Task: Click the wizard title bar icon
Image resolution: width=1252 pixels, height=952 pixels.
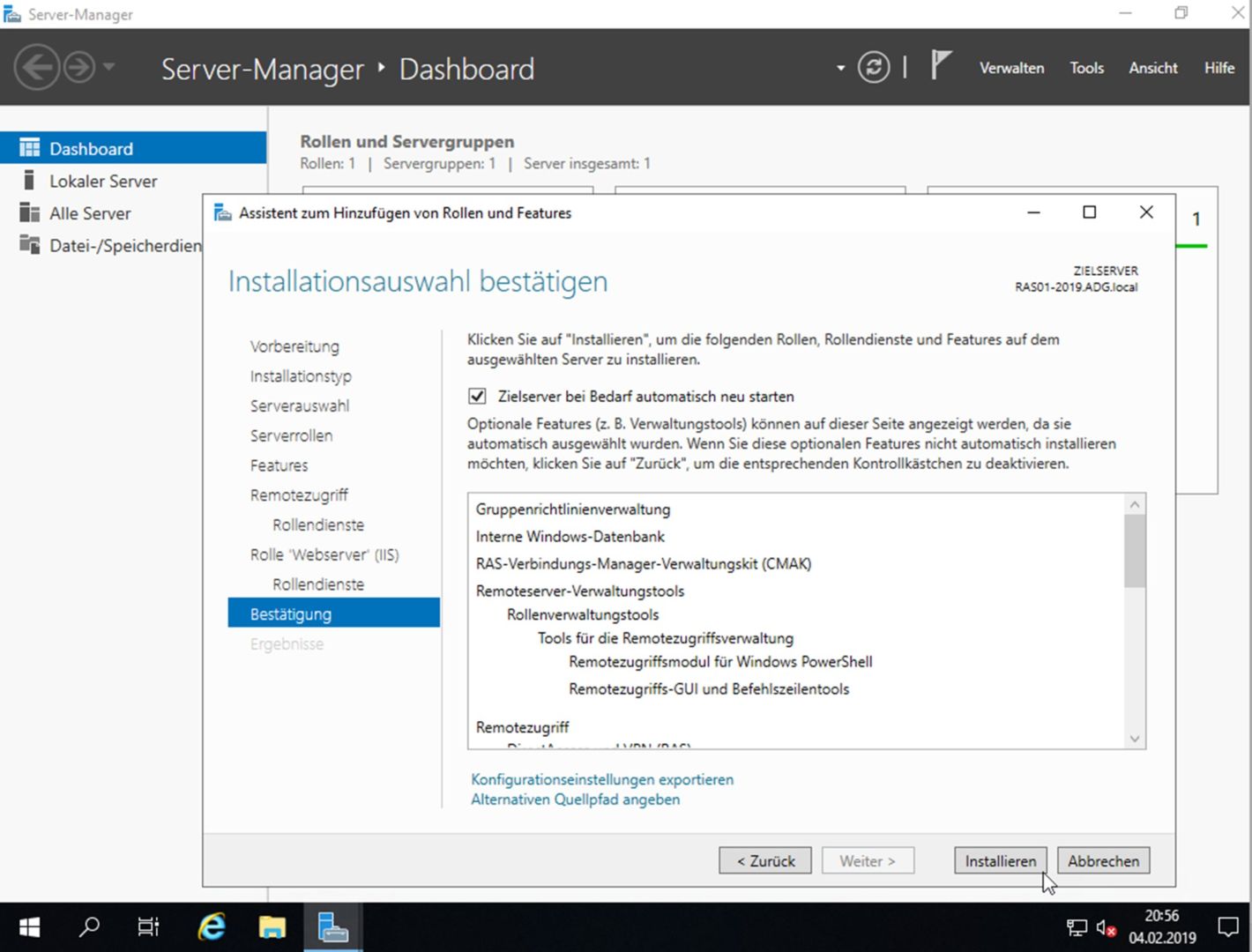Action: point(223,212)
